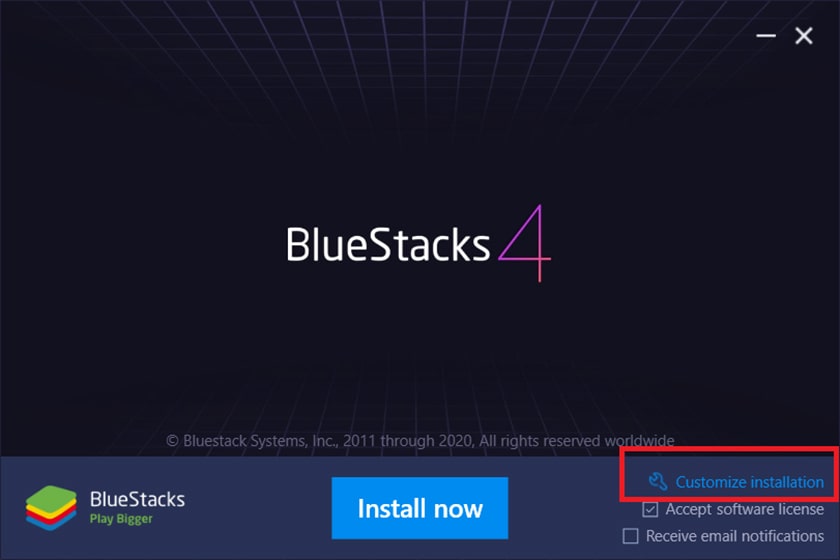Close the BlueStacks installer with the X
The image size is (840, 560).
[x=804, y=36]
